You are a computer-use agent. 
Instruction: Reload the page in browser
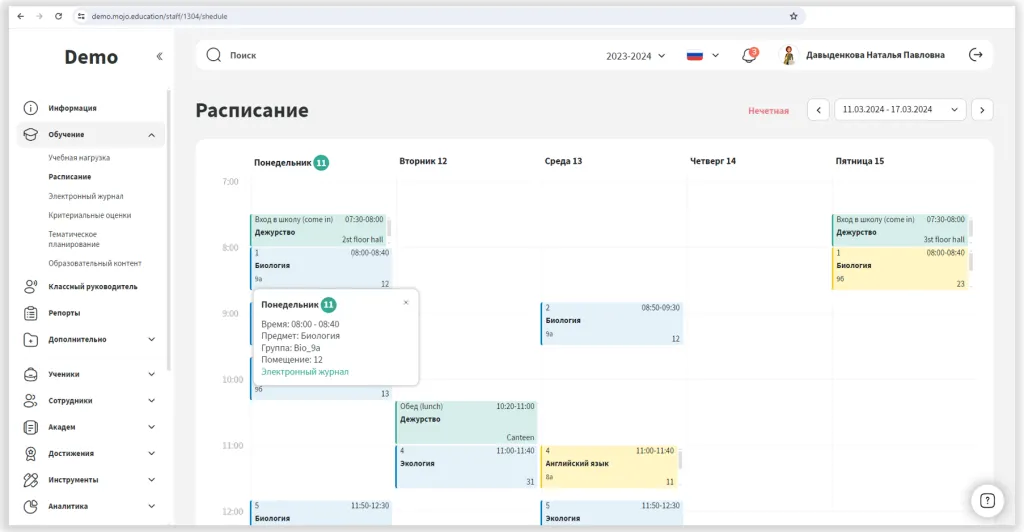(59, 17)
